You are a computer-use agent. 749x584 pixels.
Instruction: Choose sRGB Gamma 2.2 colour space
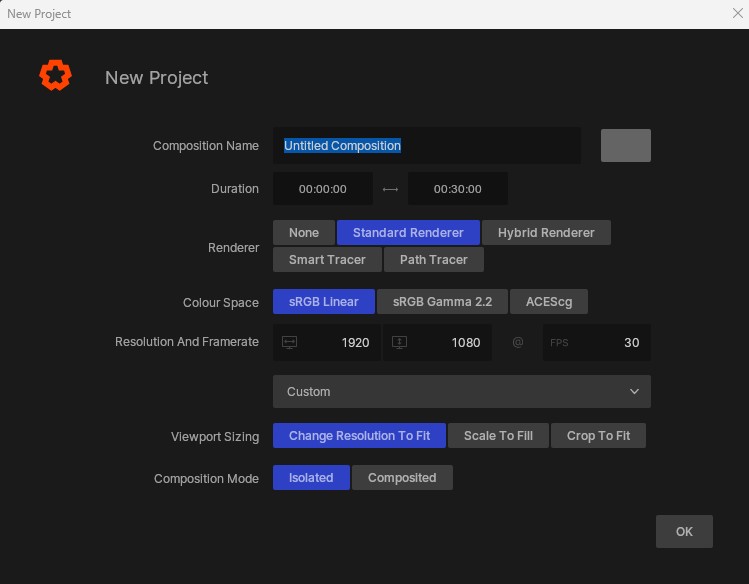point(442,302)
